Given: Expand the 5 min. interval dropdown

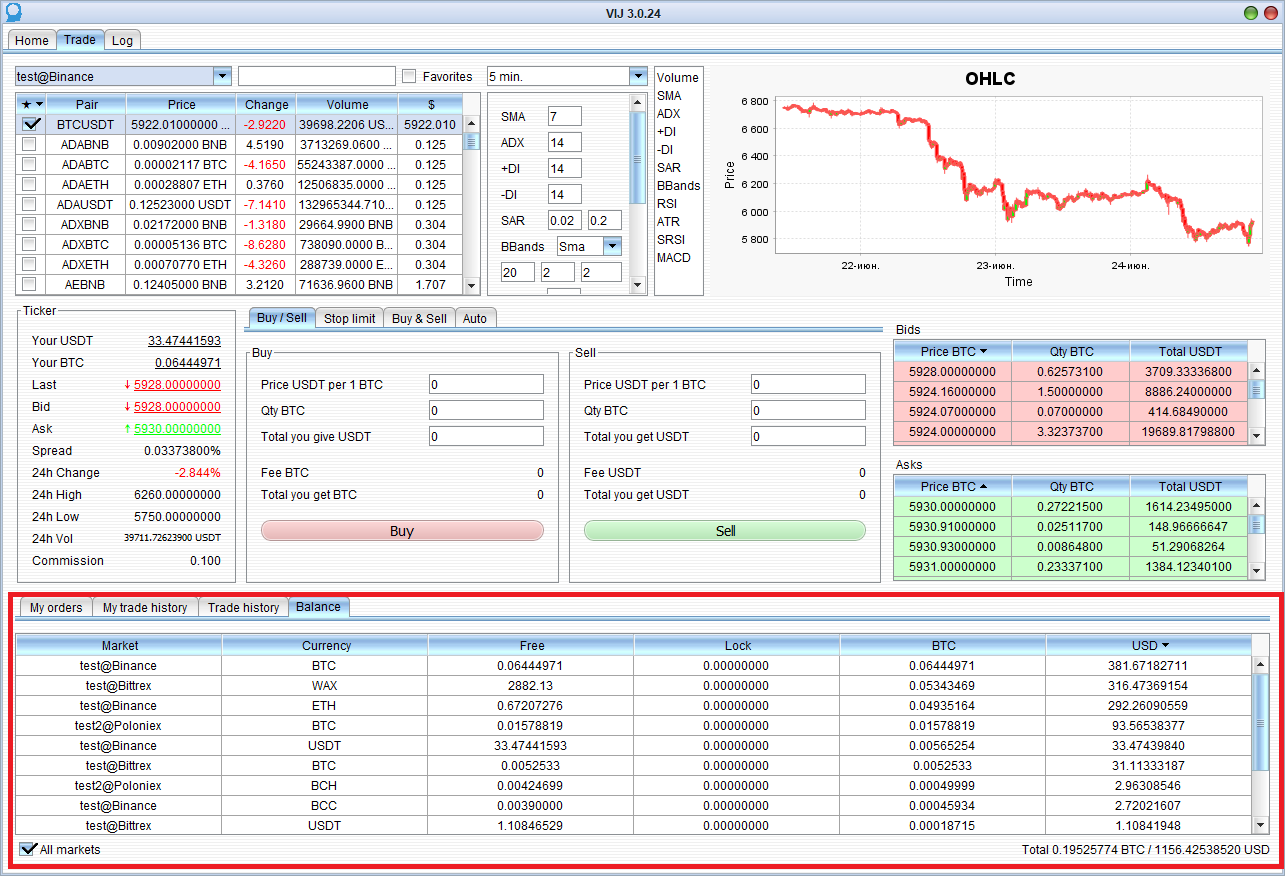Looking at the screenshot, I should [x=637, y=77].
